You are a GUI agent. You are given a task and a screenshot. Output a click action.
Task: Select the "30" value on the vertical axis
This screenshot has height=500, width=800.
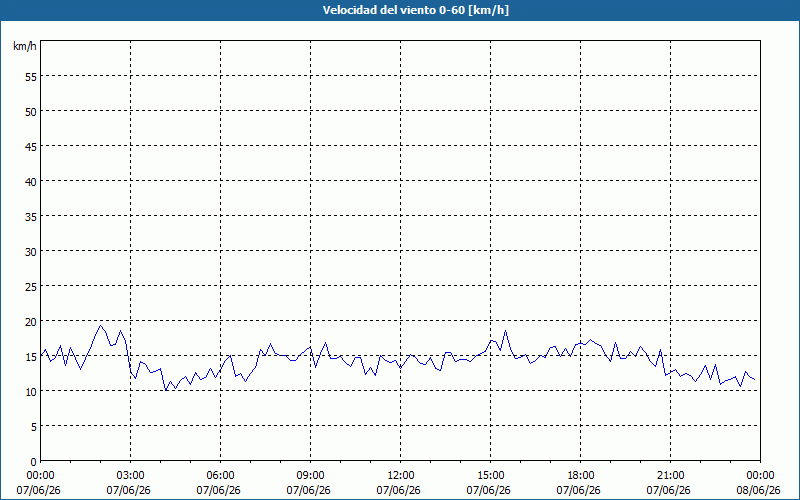click(x=31, y=252)
